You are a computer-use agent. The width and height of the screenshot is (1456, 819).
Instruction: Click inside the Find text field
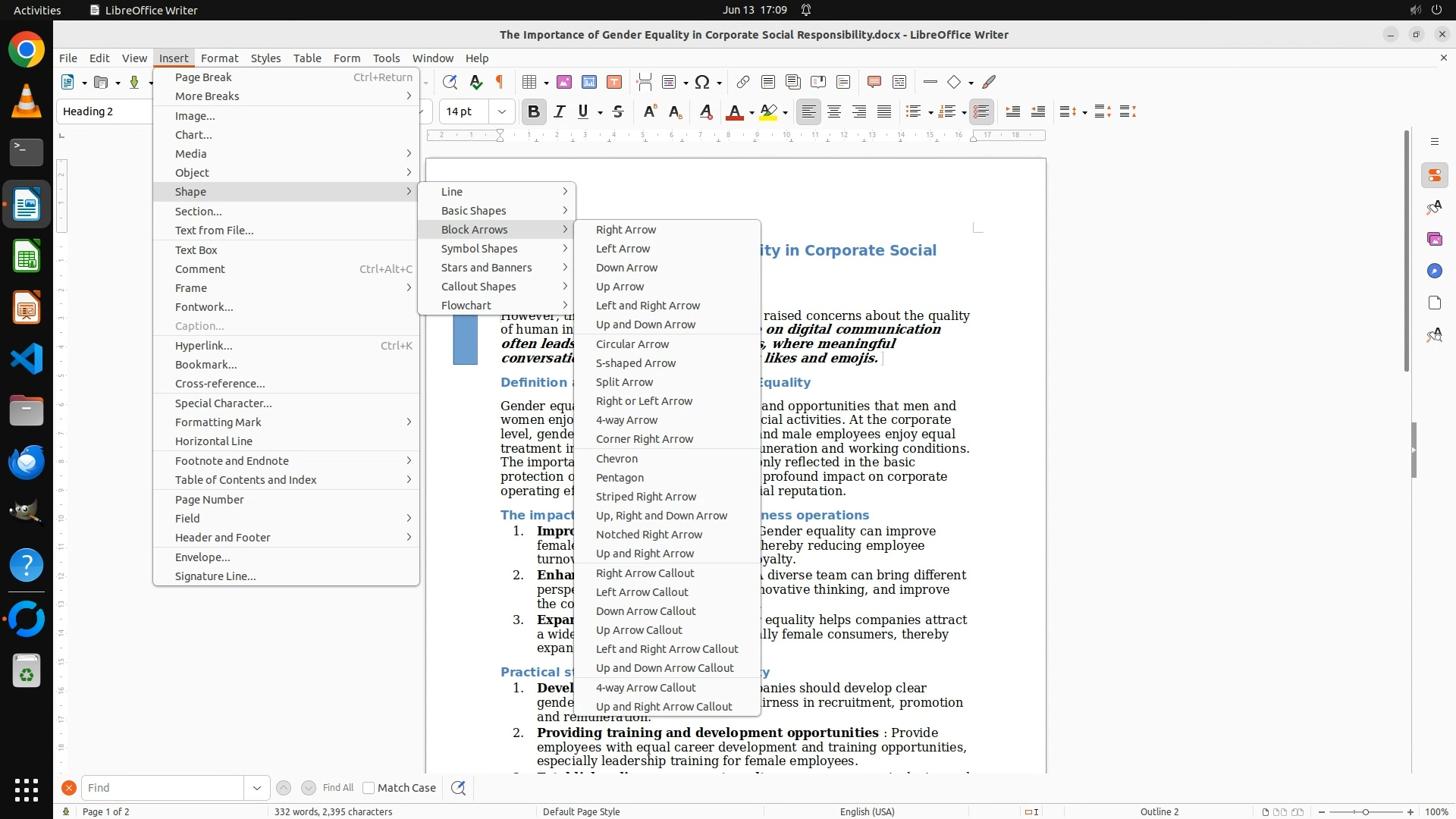pos(162,788)
